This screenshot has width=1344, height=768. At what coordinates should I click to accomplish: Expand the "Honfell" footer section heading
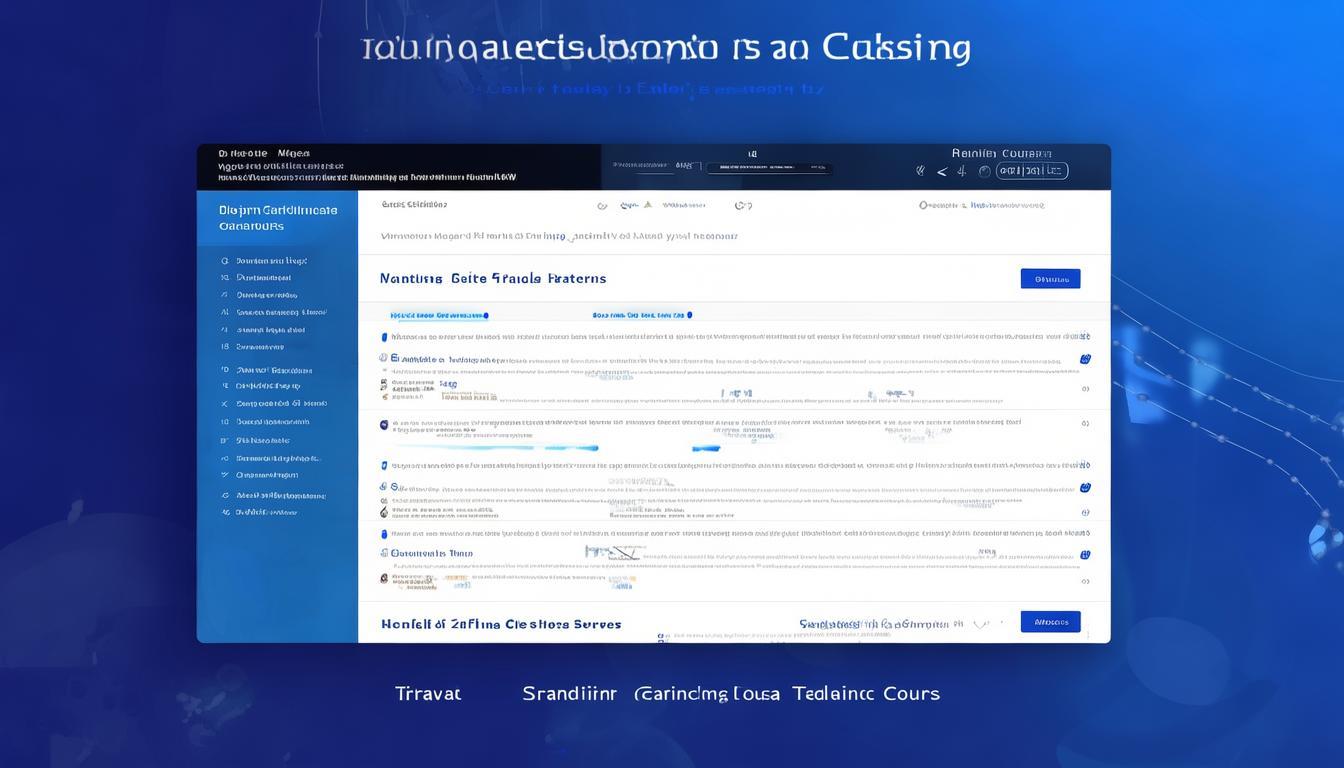click(x=500, y=624)
